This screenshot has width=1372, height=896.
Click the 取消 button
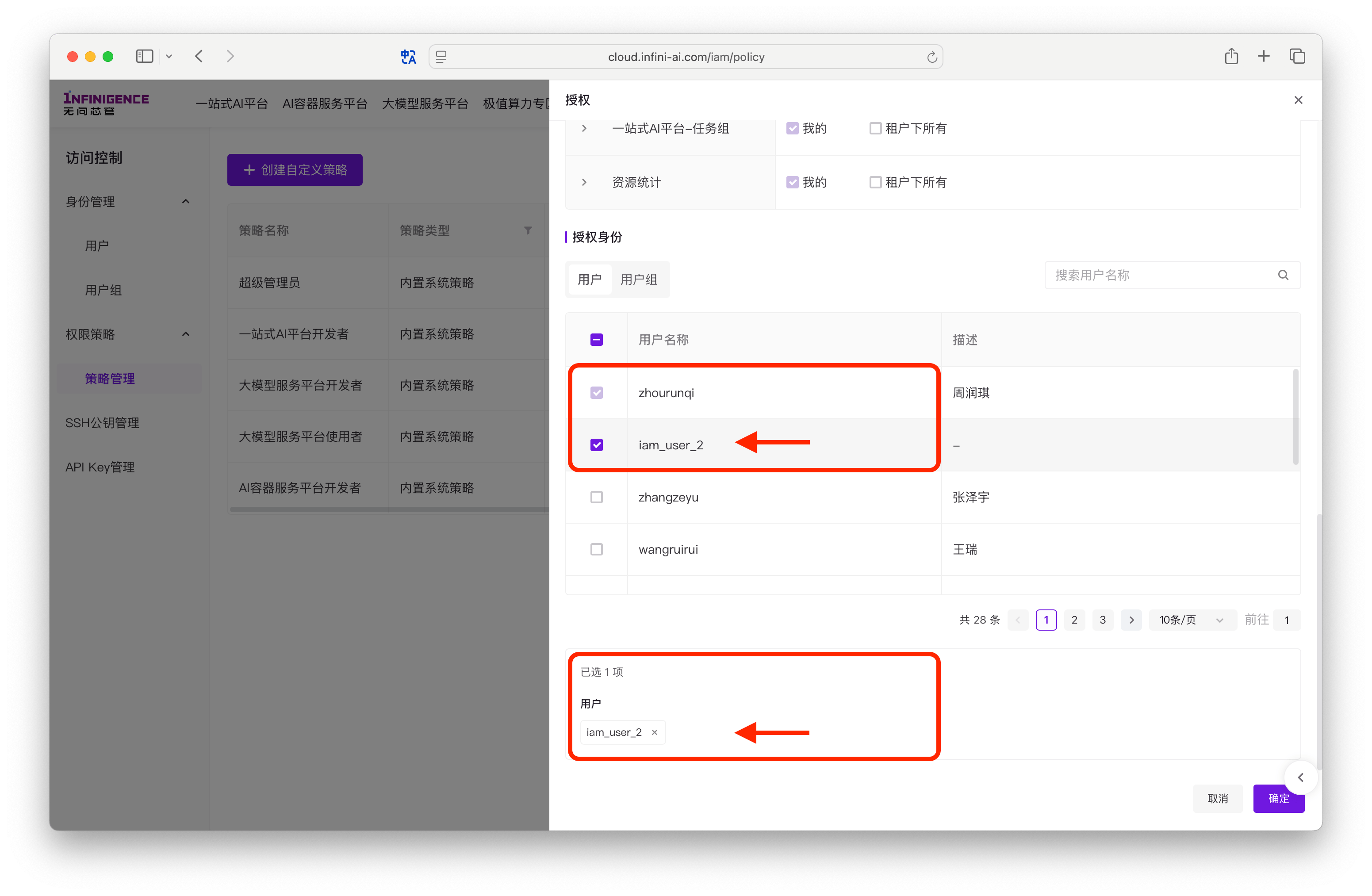1218,799
